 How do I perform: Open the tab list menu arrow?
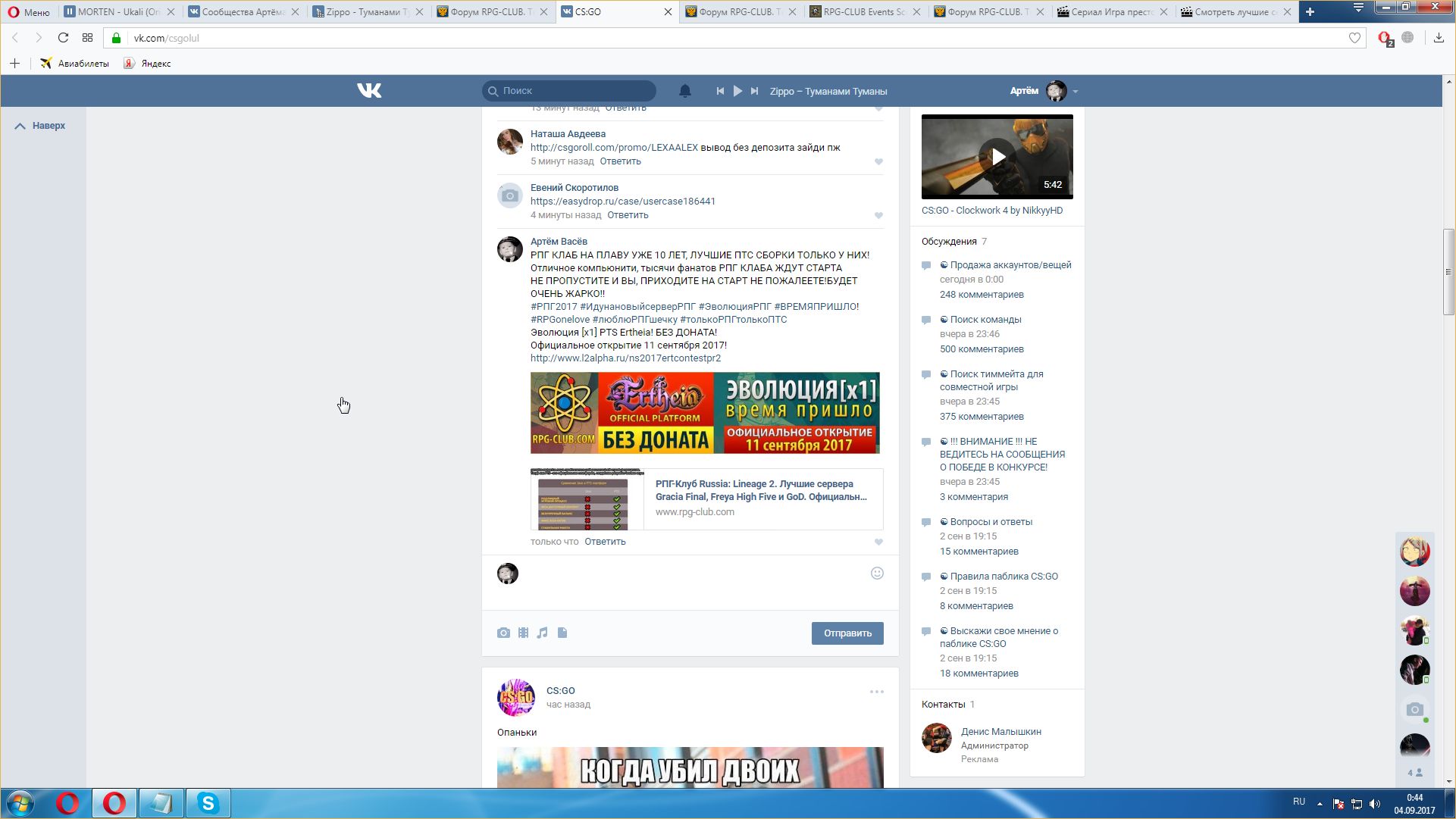coord(1358,8)
